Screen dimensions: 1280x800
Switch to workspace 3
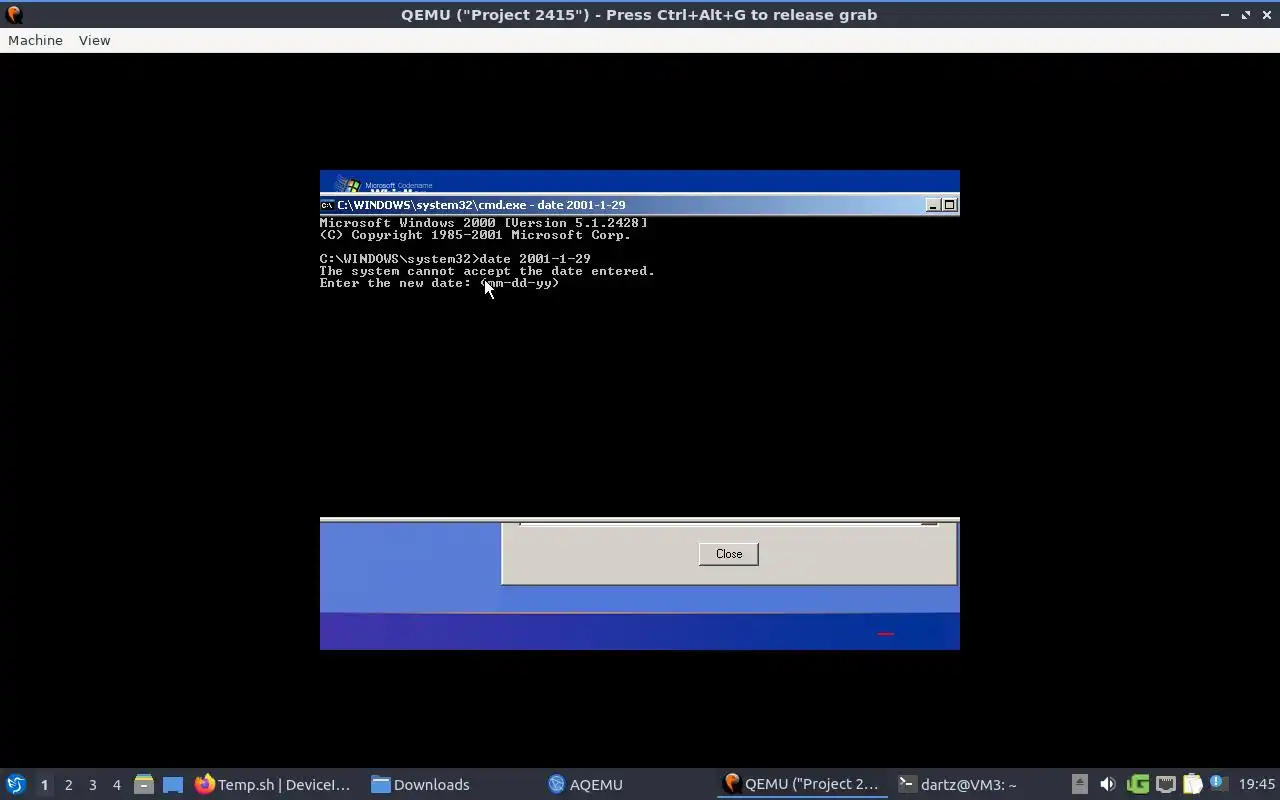(92, 785)
